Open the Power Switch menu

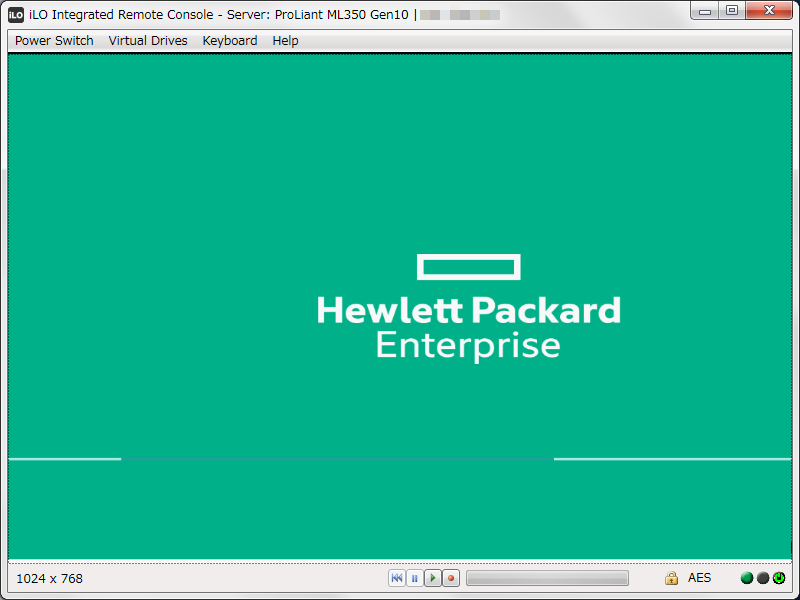tap(54, 41)
